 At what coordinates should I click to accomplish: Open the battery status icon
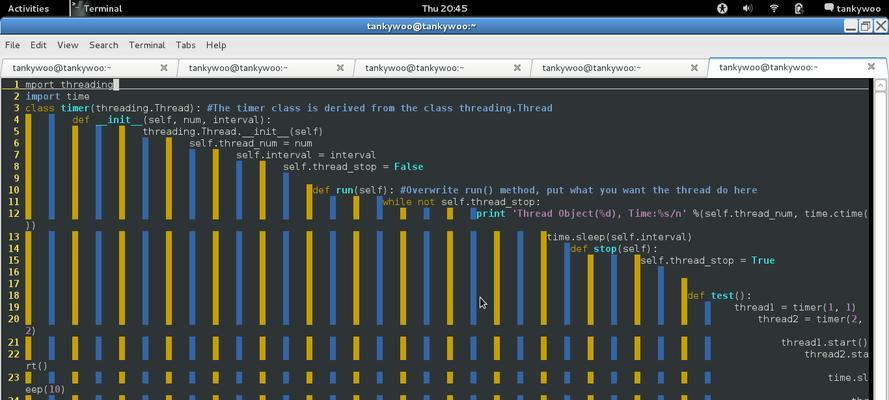click(799, 8)
